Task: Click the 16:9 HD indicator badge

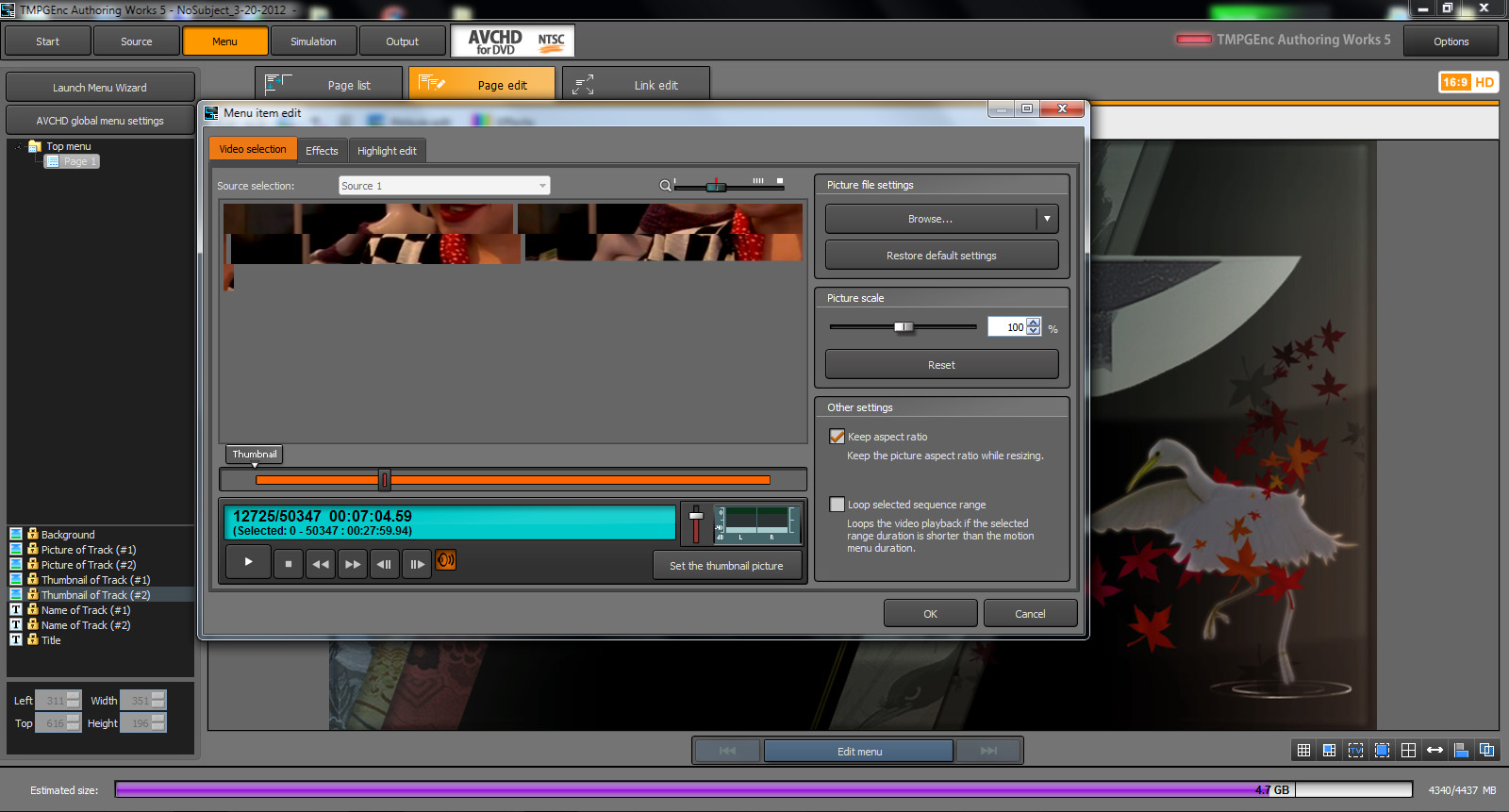Action: [x=1468, y=82]
